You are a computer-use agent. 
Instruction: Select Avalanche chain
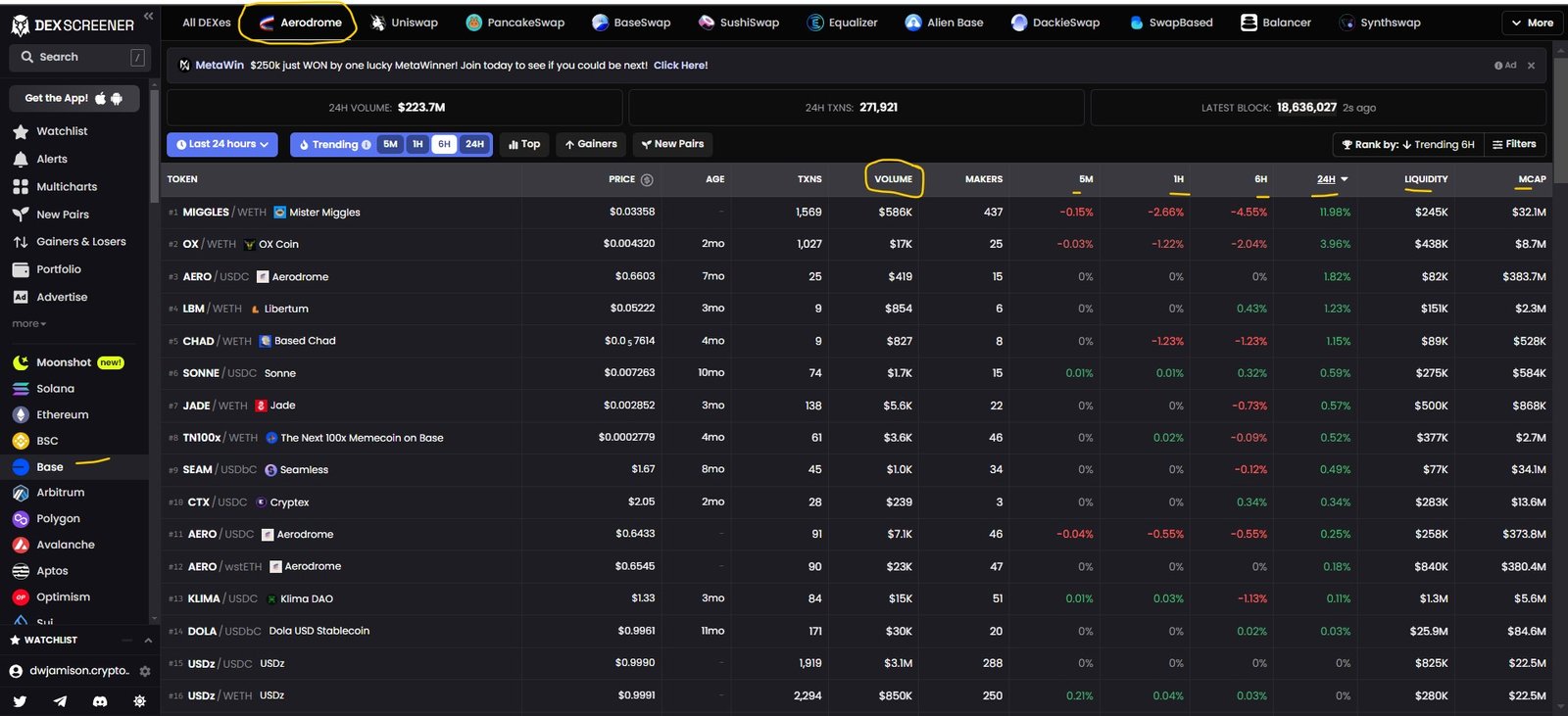coord(66,545)
